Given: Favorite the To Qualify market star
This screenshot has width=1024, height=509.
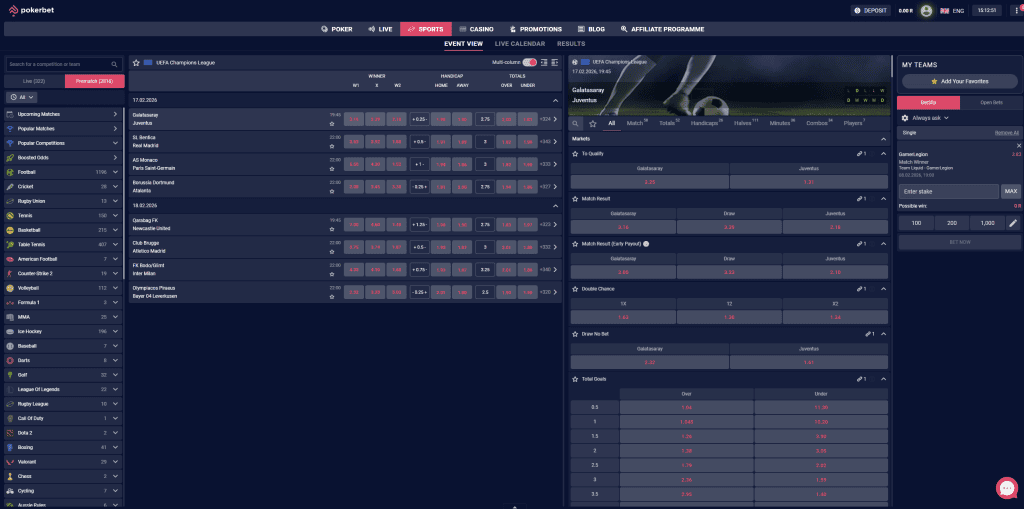Looking at the screenshot, I should (575, 154).
